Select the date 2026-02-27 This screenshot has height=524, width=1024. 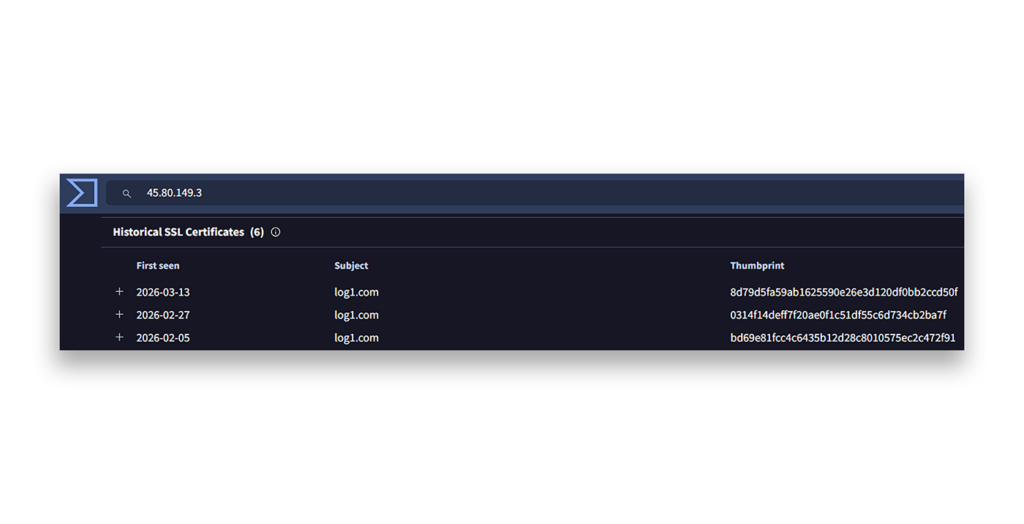[x=163, y=315]
